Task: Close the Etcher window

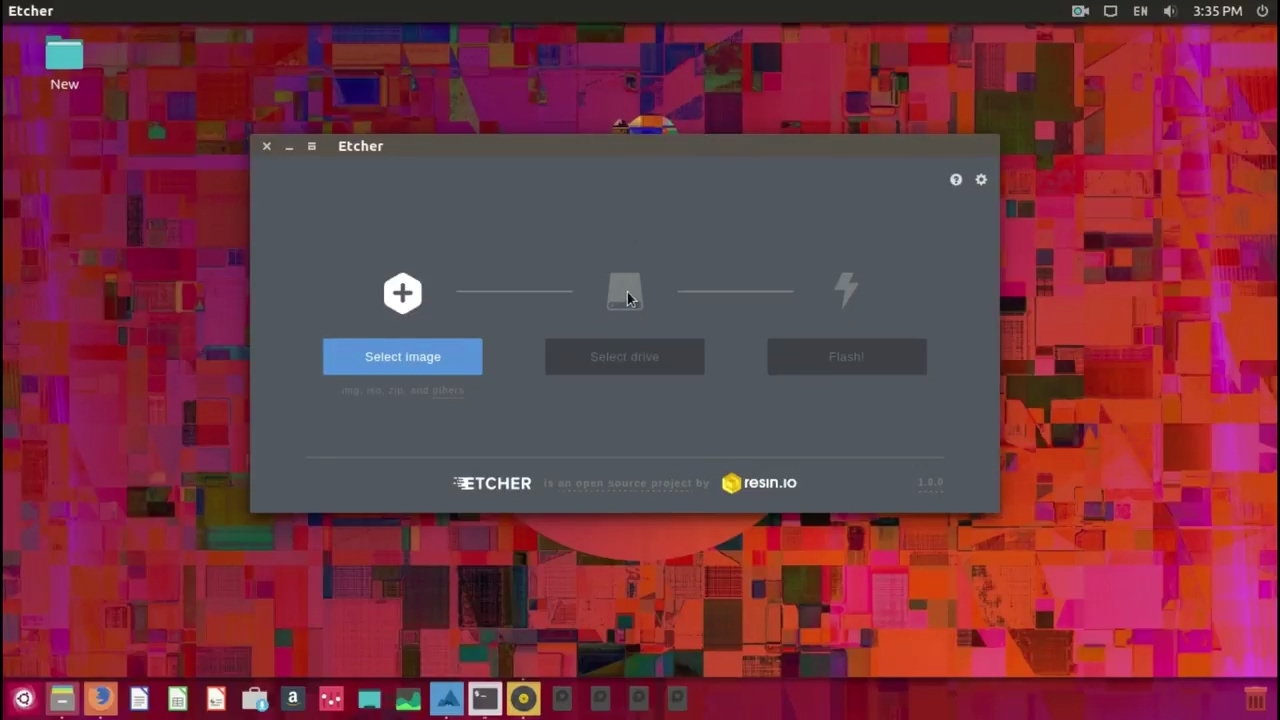Action: pyautogui.click(x=267, y=146)
